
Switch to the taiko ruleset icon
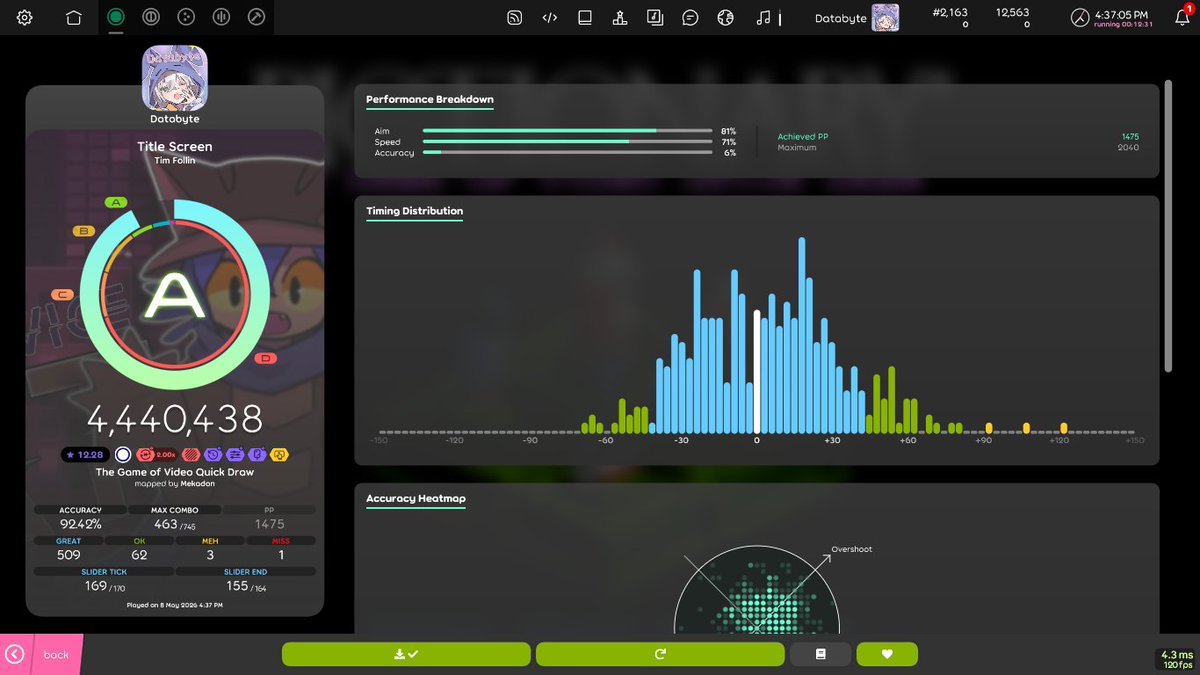[150, 17]
